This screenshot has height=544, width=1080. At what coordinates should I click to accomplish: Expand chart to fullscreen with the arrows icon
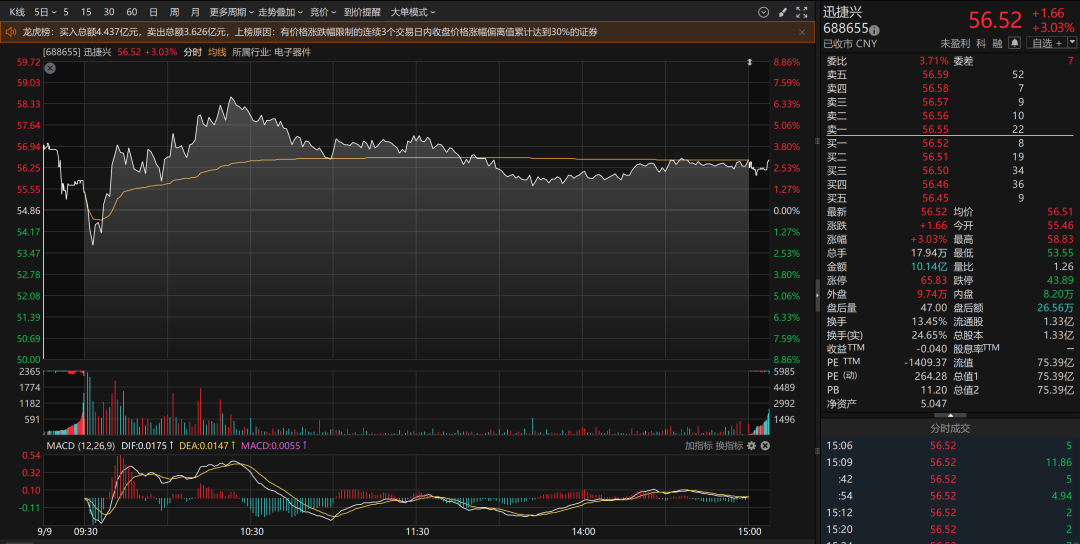(x=802, y=12)
